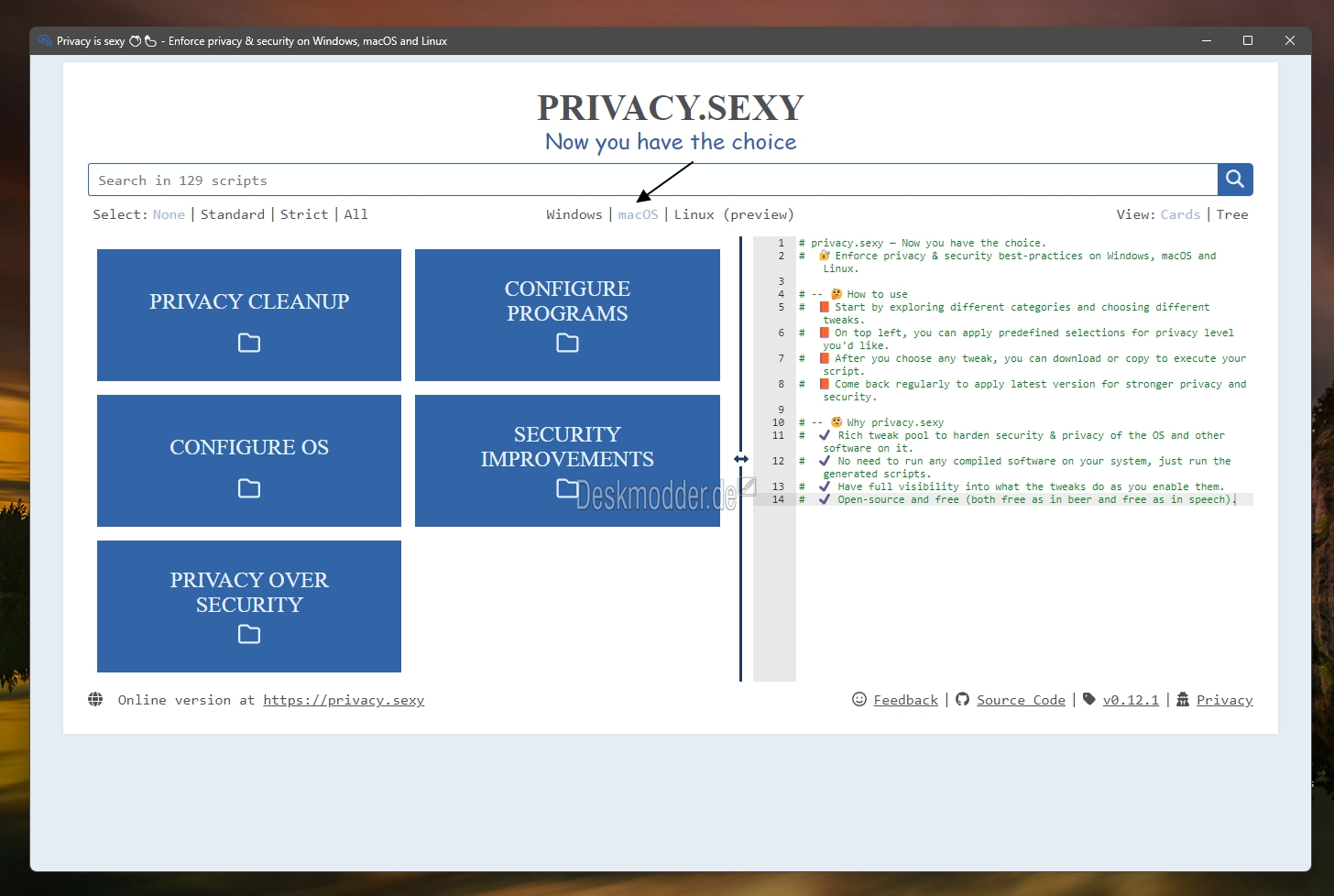
Task: Click the folder icon in Configure OS card
Action: tap(249, 488)
